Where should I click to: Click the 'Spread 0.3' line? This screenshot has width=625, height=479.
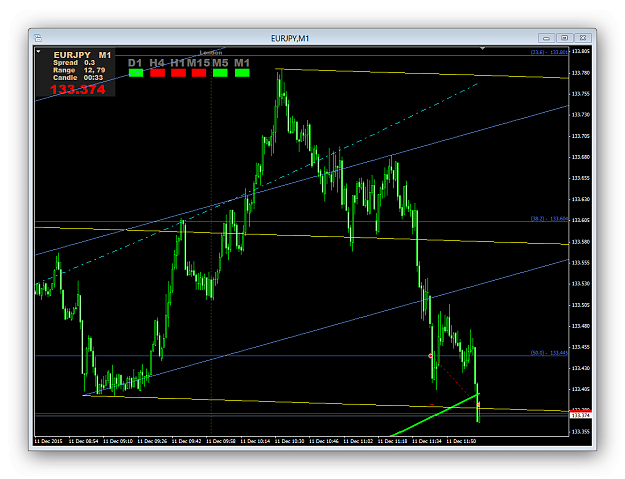pyautogui.click(x=74, y=63)
